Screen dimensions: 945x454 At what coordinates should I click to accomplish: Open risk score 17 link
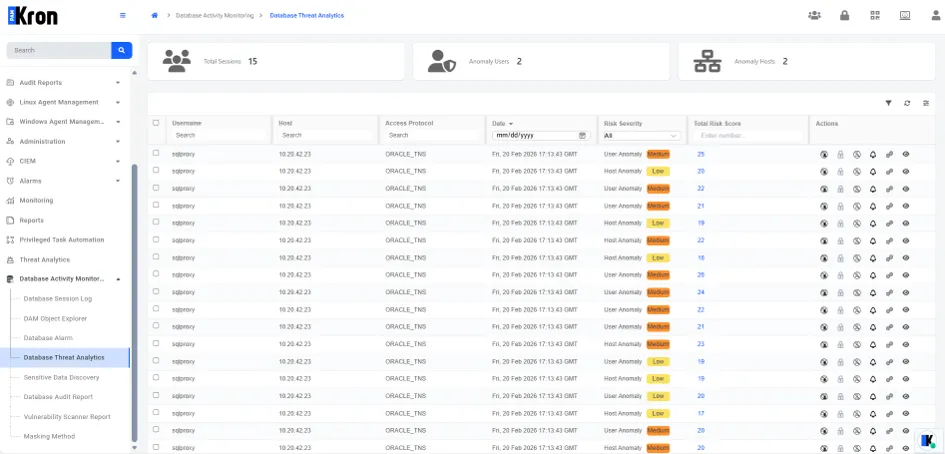pyautogui.click(x=701, y=414)
